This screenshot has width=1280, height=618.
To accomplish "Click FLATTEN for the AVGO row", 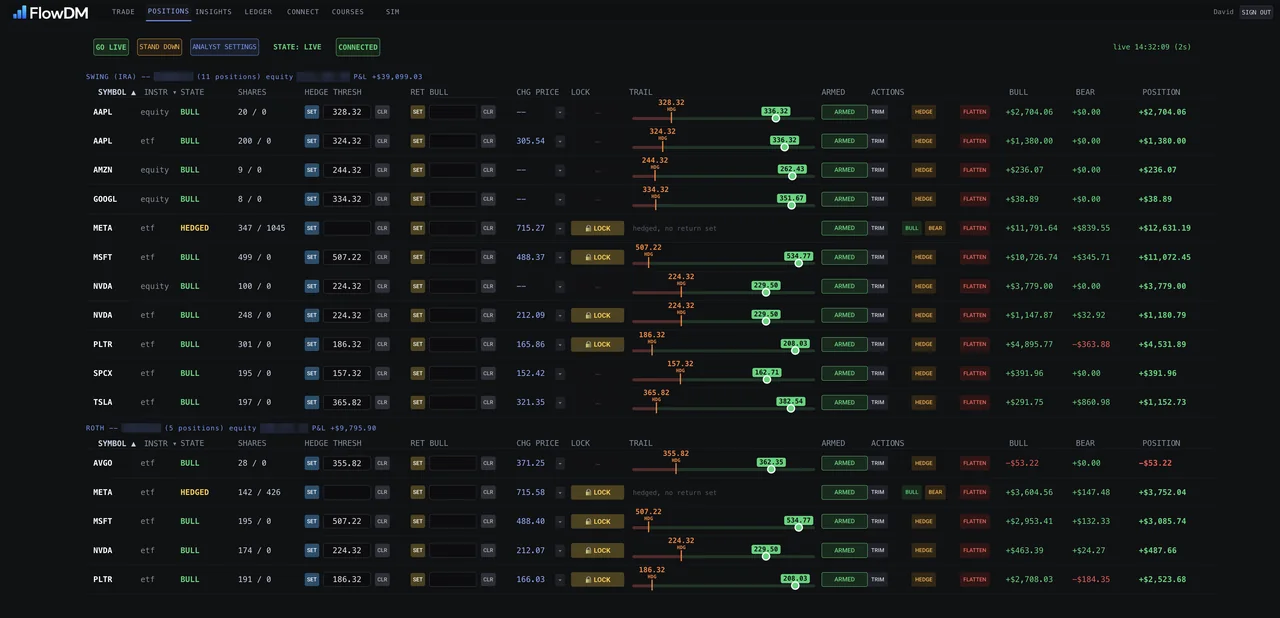I will [974, 463].
